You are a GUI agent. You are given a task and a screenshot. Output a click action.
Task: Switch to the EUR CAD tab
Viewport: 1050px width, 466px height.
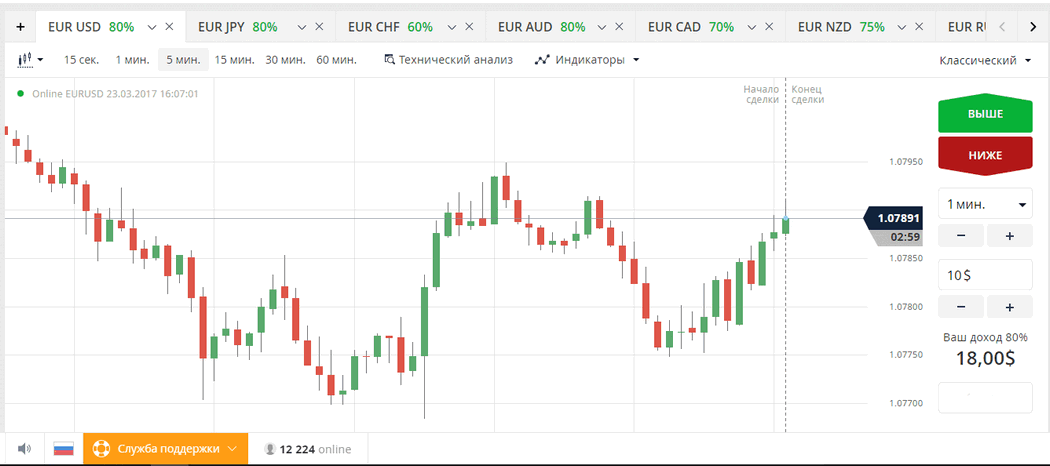[690, 27]
